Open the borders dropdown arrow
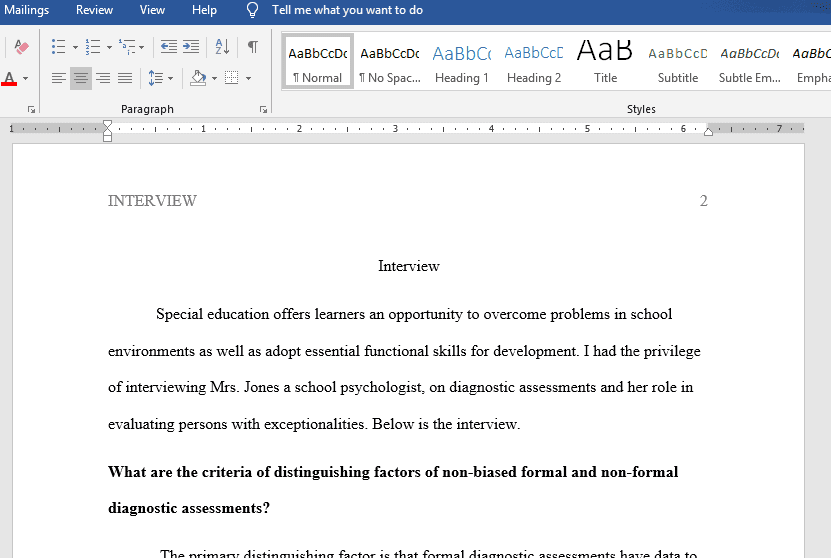831x558 pixels. click(248, 78)
